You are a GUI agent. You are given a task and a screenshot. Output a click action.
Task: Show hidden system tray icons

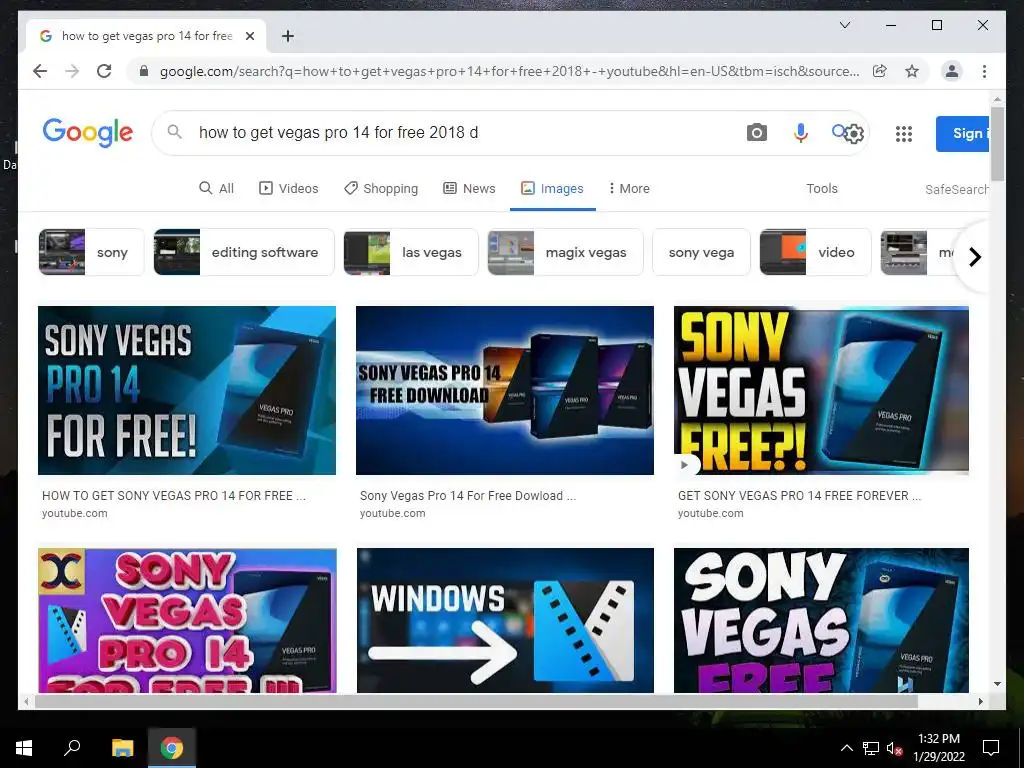pos(846,748)
